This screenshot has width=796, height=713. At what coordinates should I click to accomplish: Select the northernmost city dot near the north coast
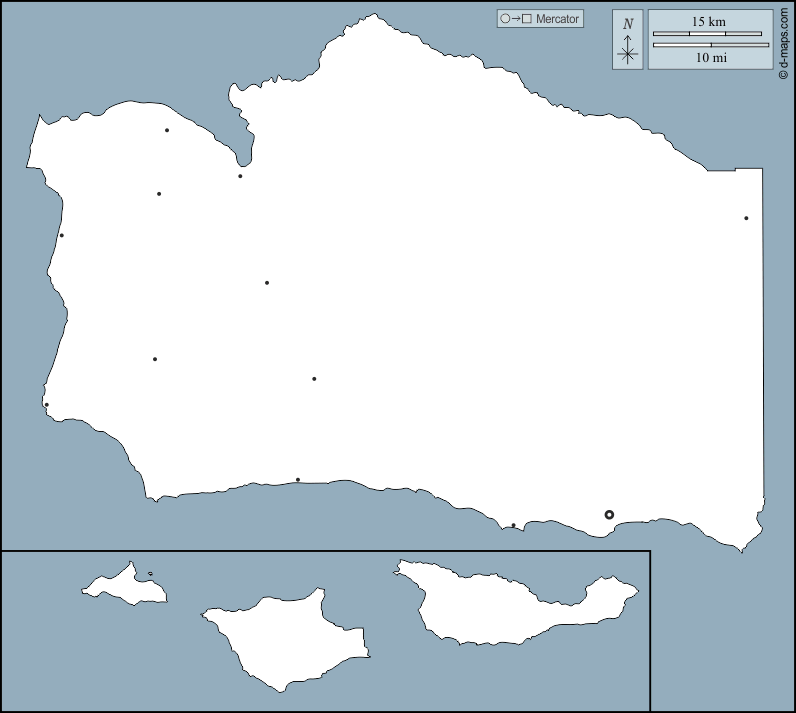coord(167,130)
